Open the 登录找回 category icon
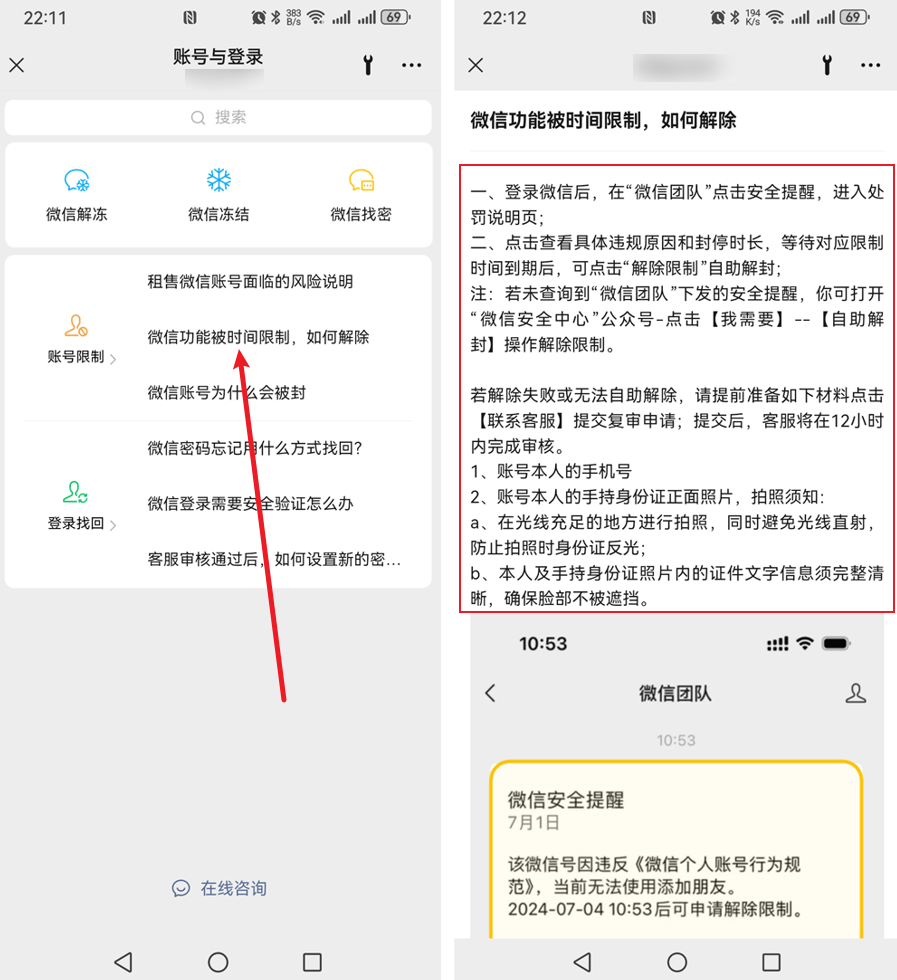The width and height of the screenshot is (897, 980). pos(76,492)
